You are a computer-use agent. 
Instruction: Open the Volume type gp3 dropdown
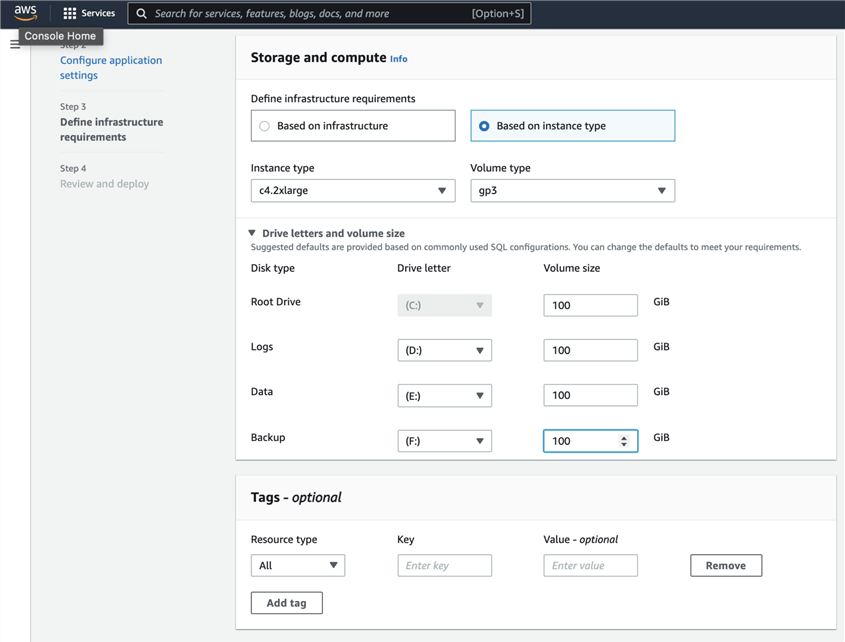point(572,191)
